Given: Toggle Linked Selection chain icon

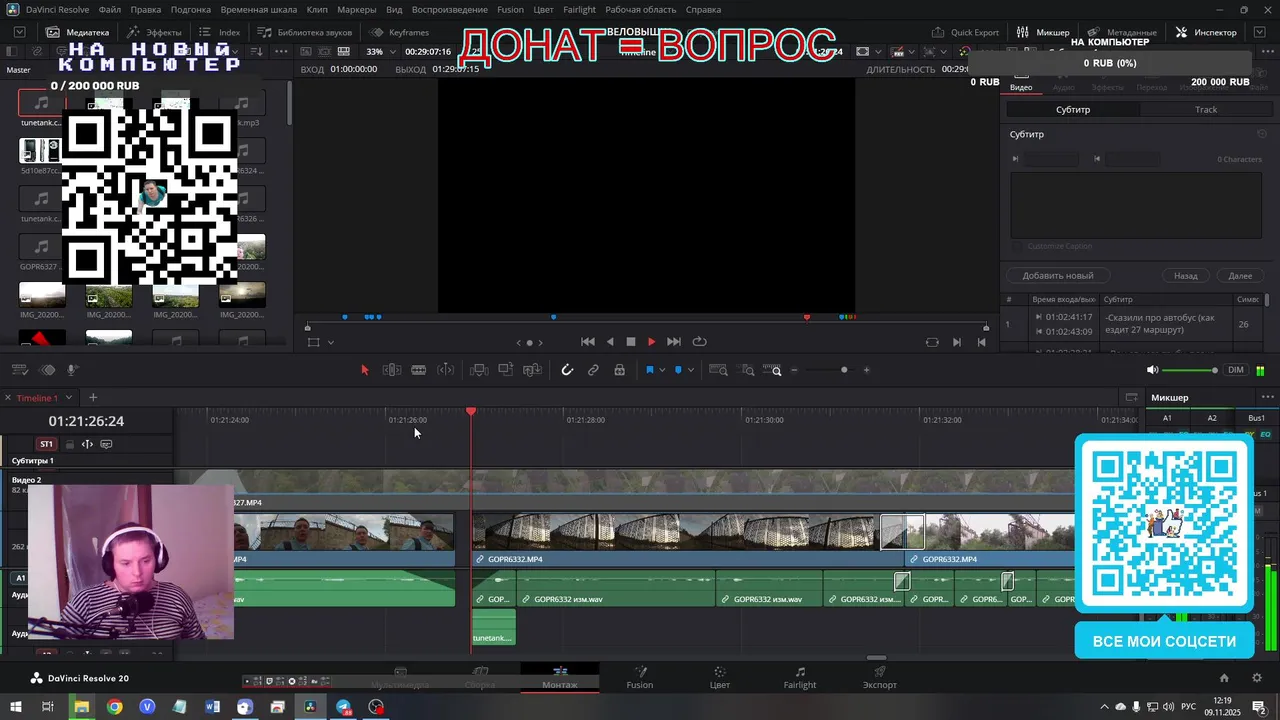Looking at the screenshot, I should [593, 370].
